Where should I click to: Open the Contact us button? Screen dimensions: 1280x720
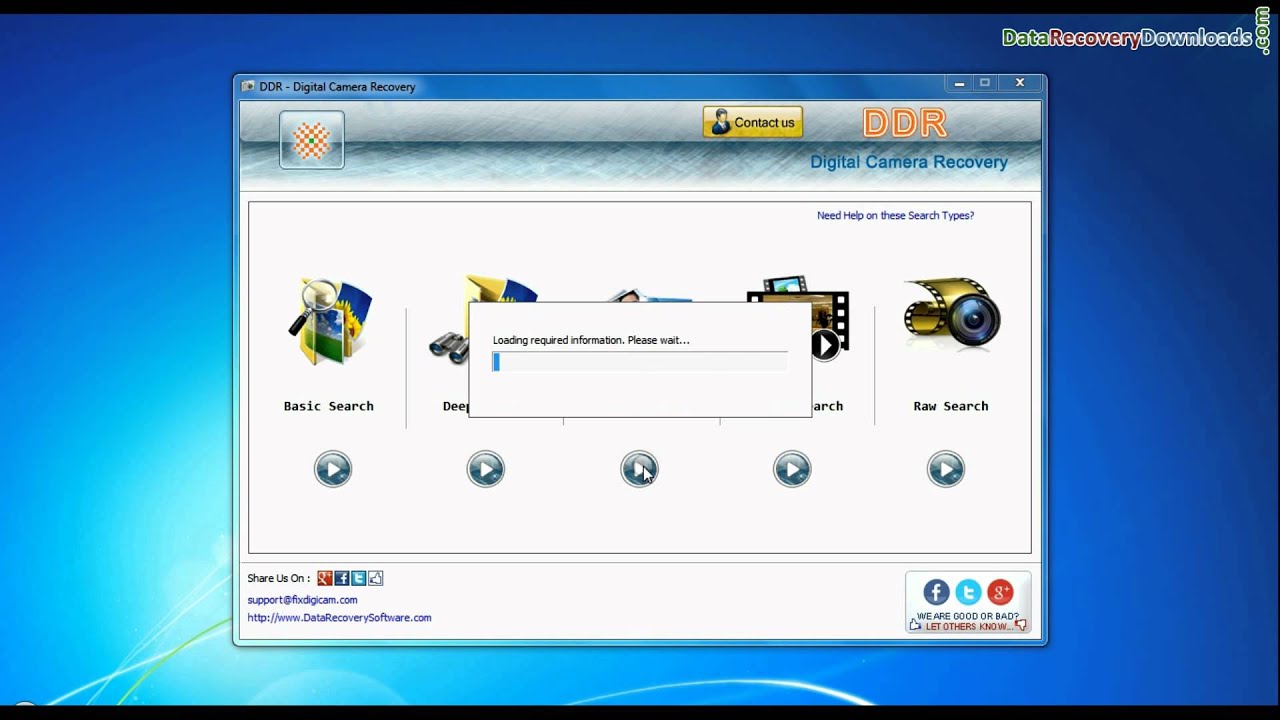coord(753,122)
